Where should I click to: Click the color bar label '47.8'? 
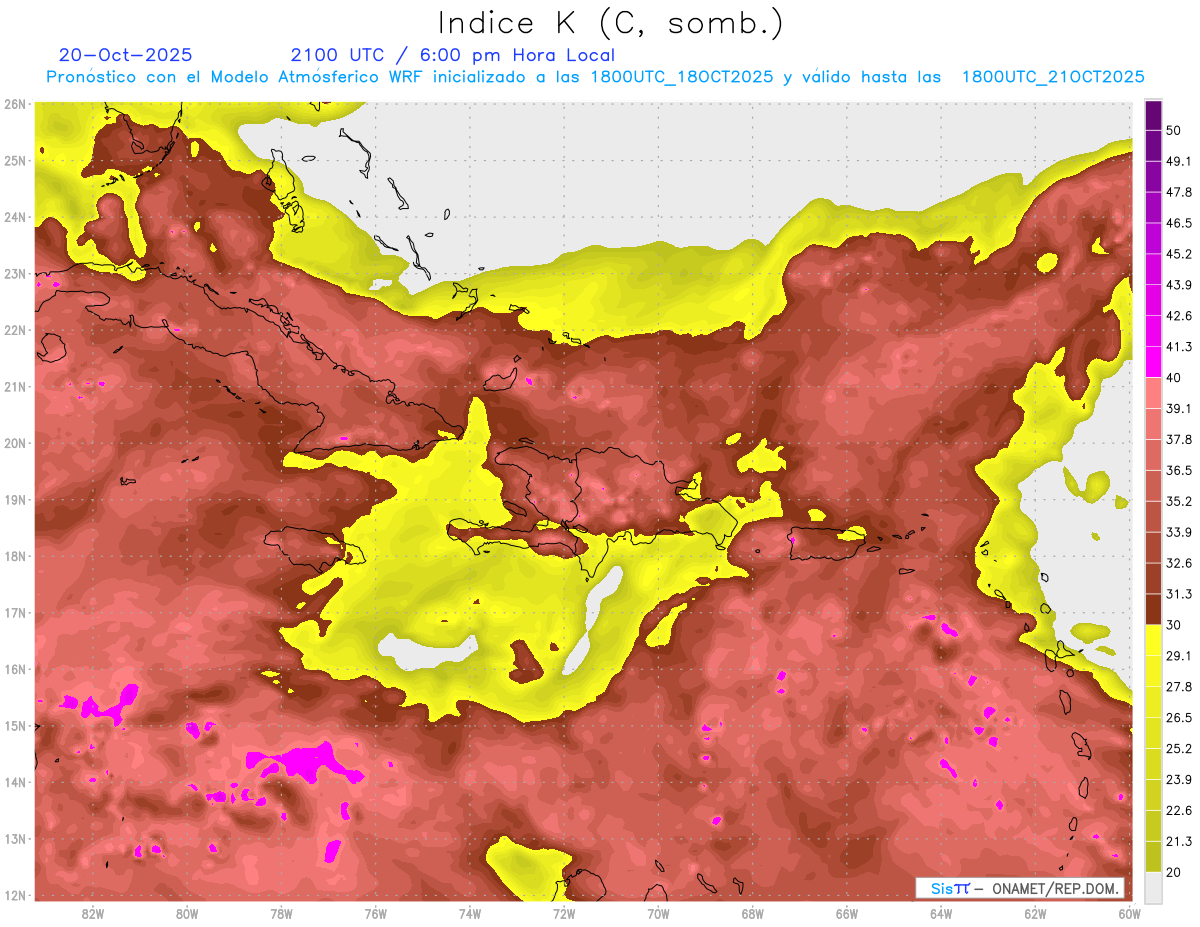point(1179,193)
